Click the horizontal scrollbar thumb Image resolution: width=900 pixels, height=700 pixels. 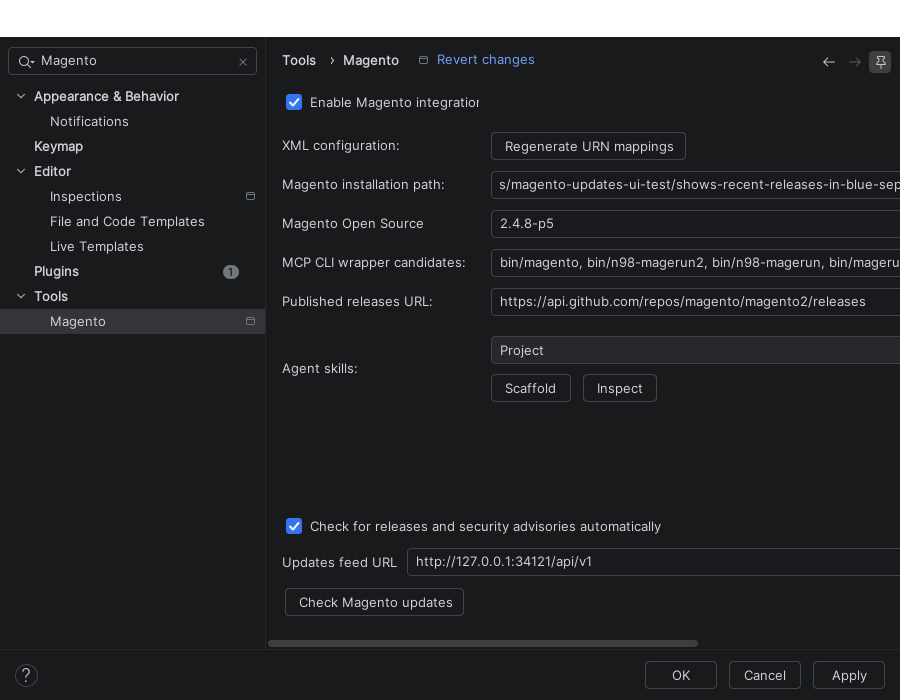483,643
